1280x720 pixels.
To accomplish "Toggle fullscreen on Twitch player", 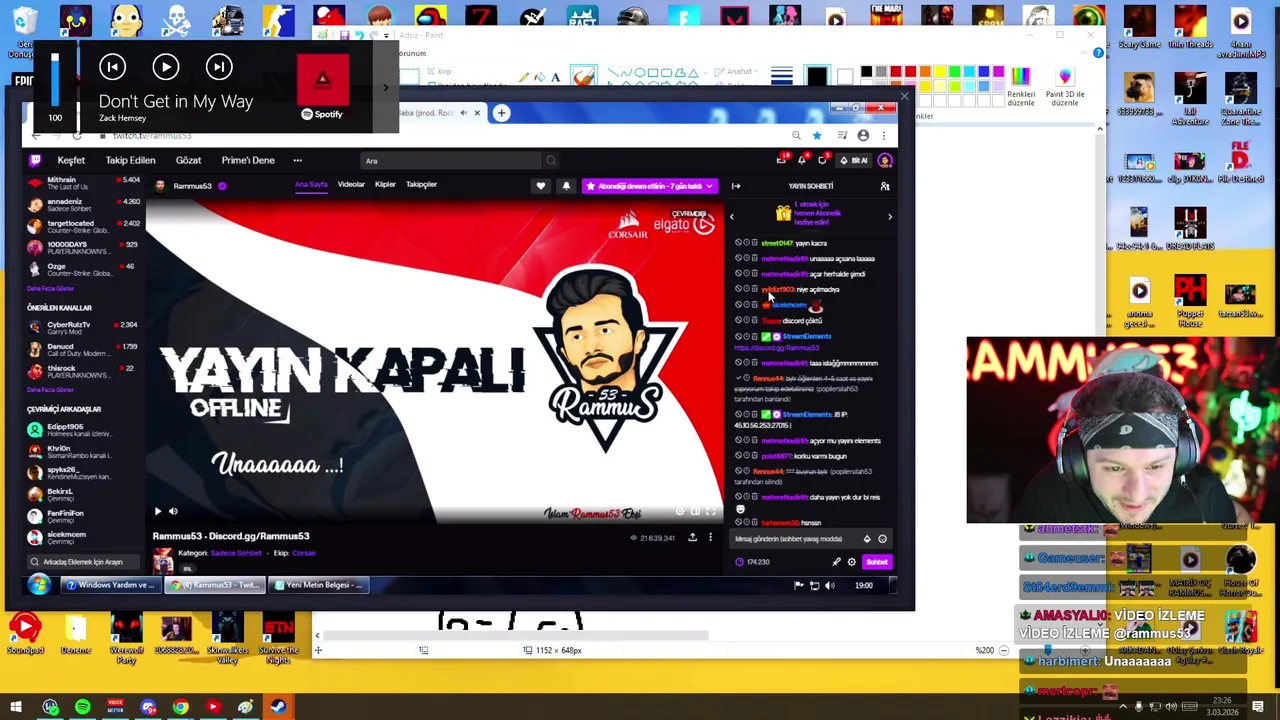I will pyautogui.click(x=711, y=511).
